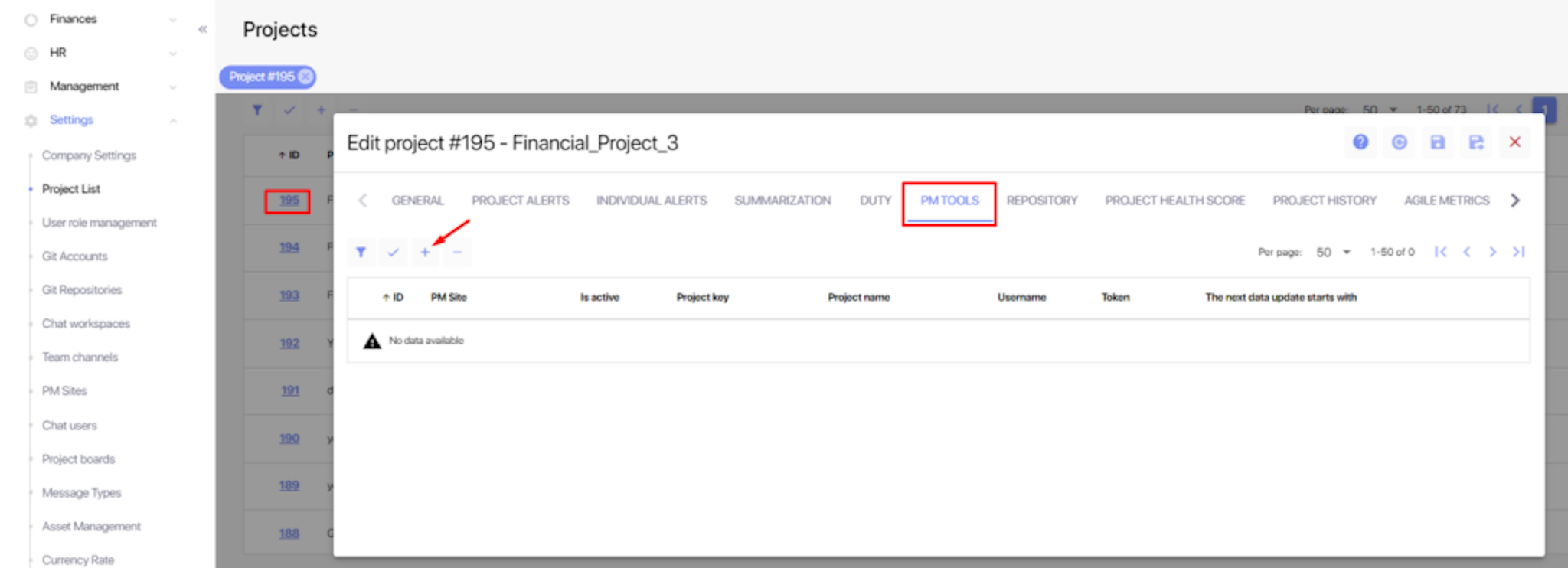The width and height of the screenshot is (1568, 568).
Task: Open Chat workspaces in sidebar
Action: click(x=86, y=324)
